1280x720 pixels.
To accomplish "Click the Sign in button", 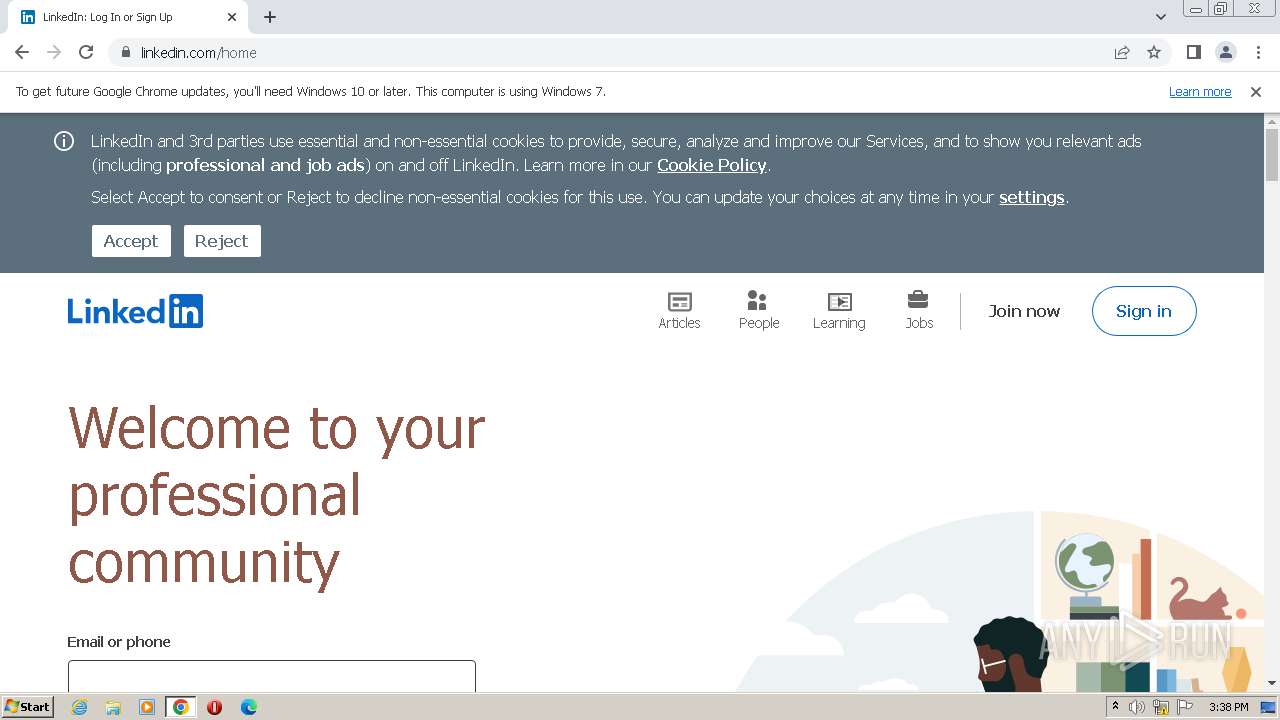I will [x=1144, y=311].
